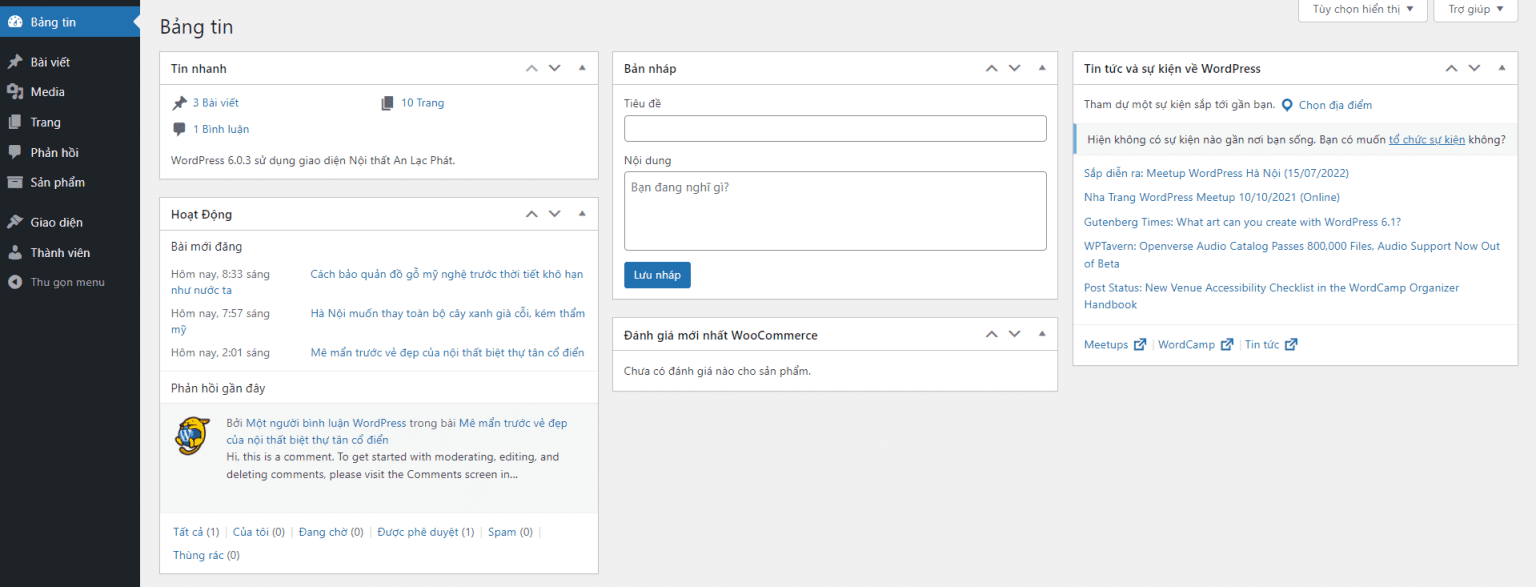Viewport: 1536px width, 587px height.
Task: Move Tin nhanh widget down with arrow
Action: [x=555, y=68]
